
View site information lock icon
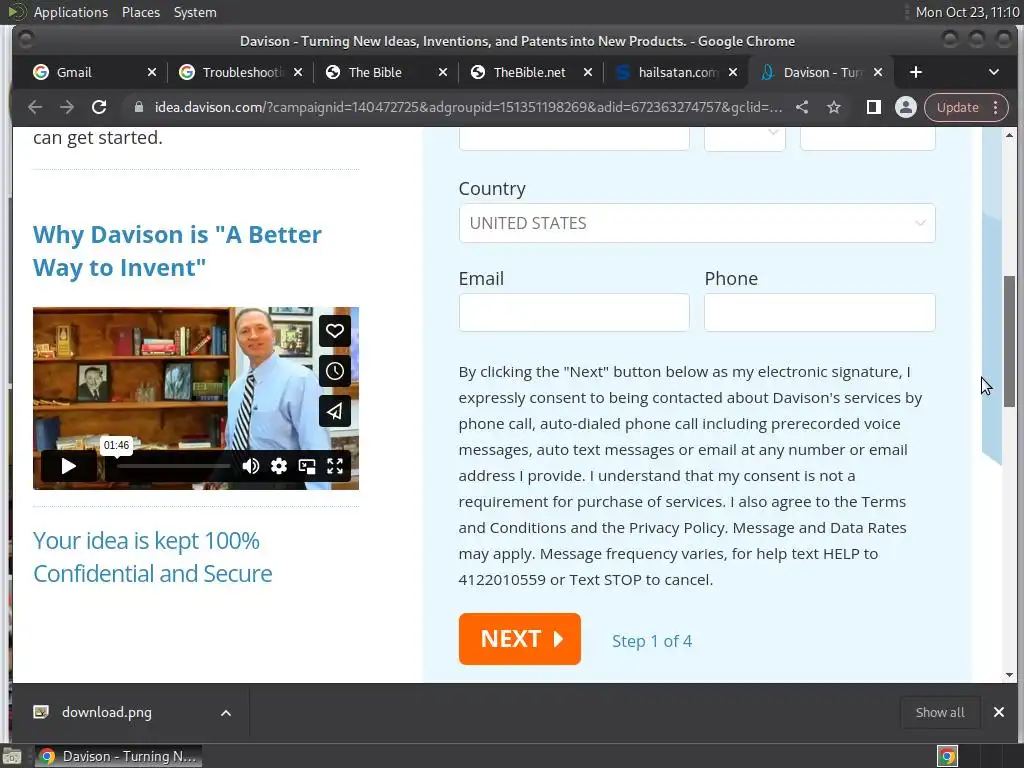pos(138,107)
